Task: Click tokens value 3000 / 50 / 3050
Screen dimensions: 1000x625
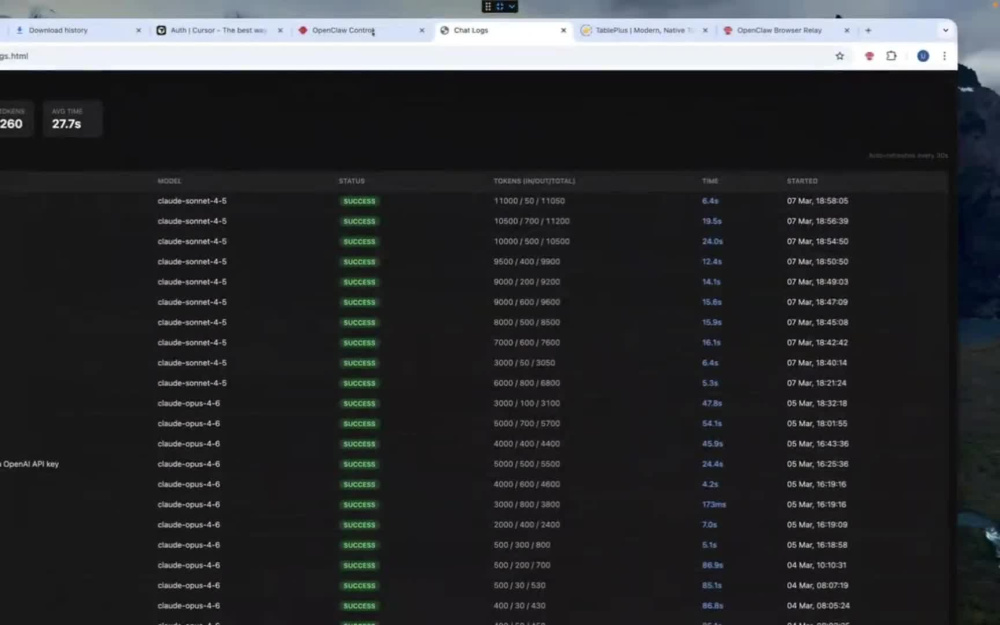Action: (524, 363)
